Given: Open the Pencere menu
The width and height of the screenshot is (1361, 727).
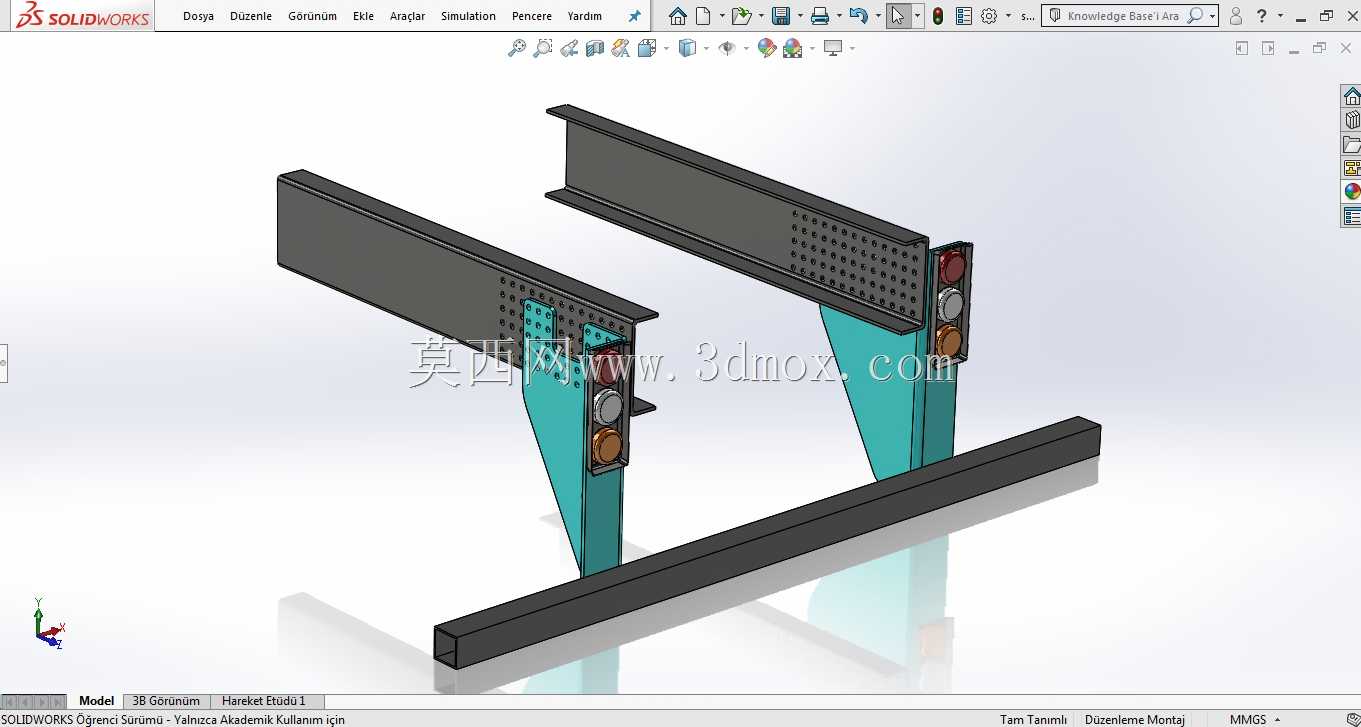Looking at the screenshot, I should [x=531, y=16].
